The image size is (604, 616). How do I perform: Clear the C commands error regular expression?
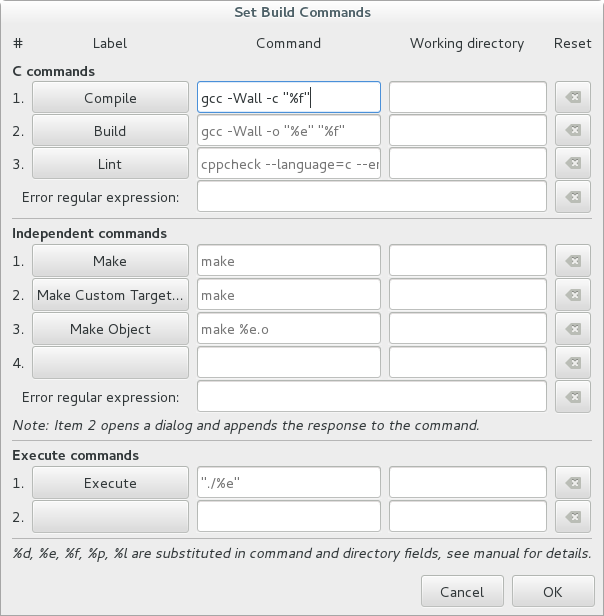(573, 197)
